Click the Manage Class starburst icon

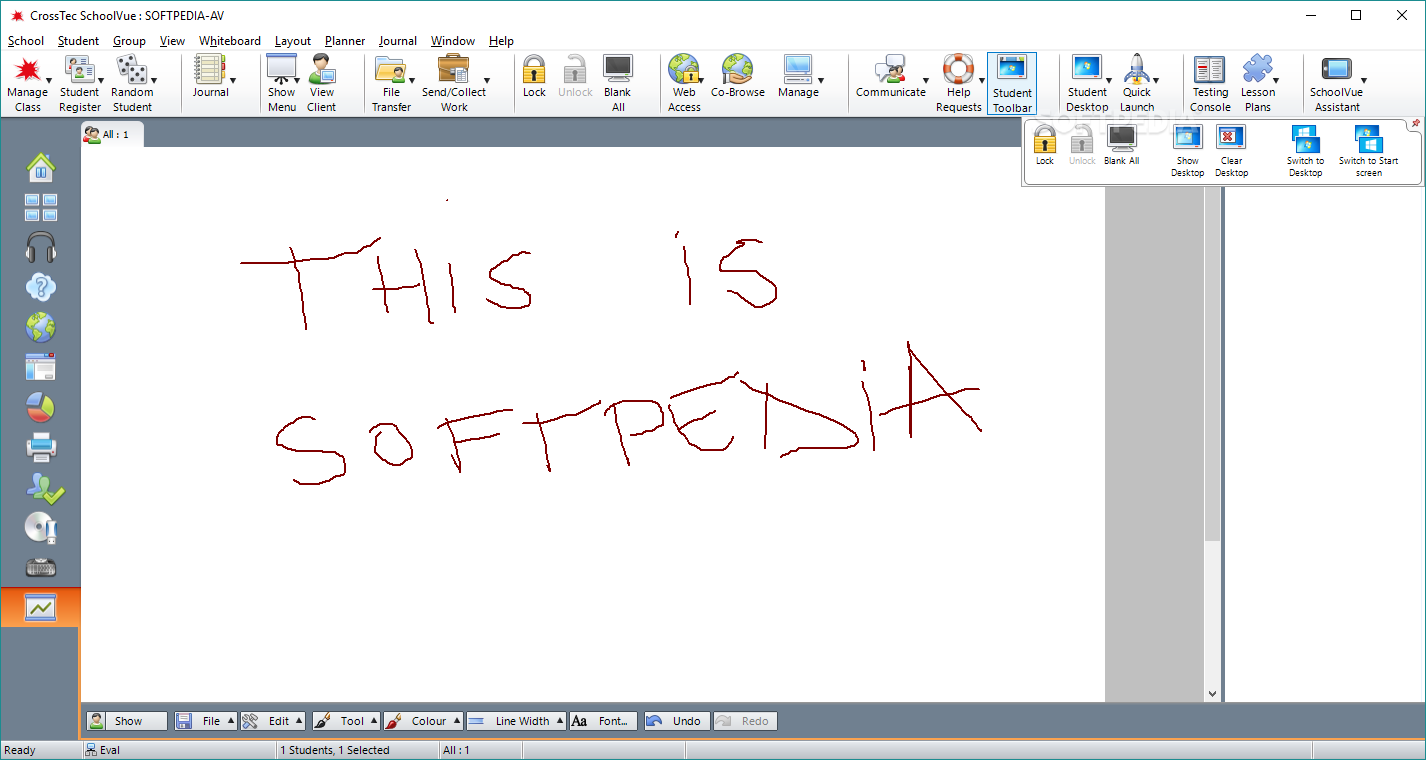point(27,70)
